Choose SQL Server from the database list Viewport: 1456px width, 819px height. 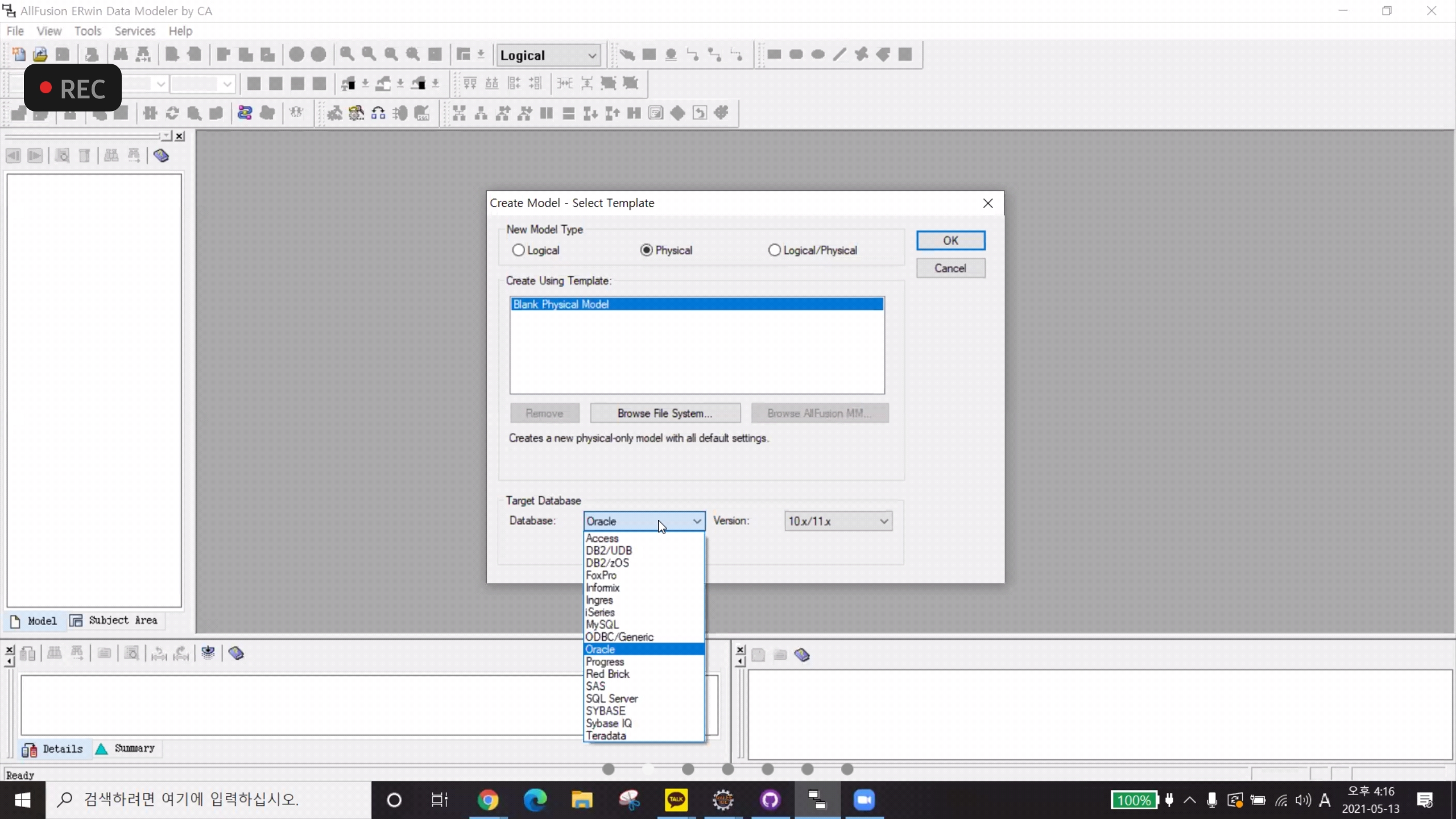coord(644,698)
